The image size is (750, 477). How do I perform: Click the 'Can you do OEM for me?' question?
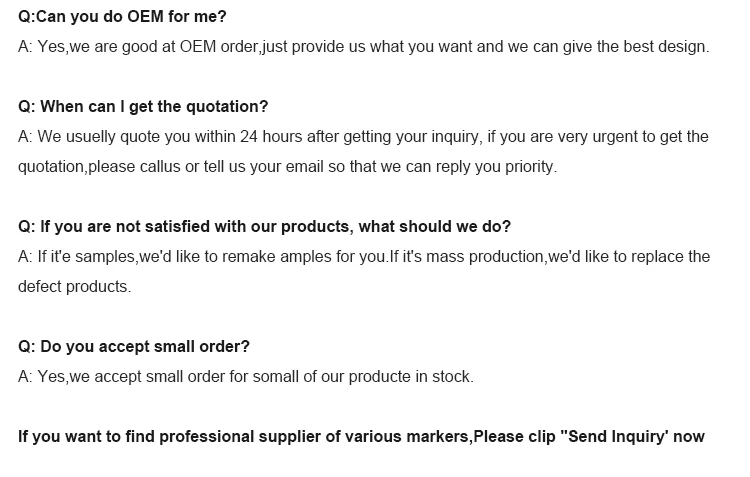point(122,17)
